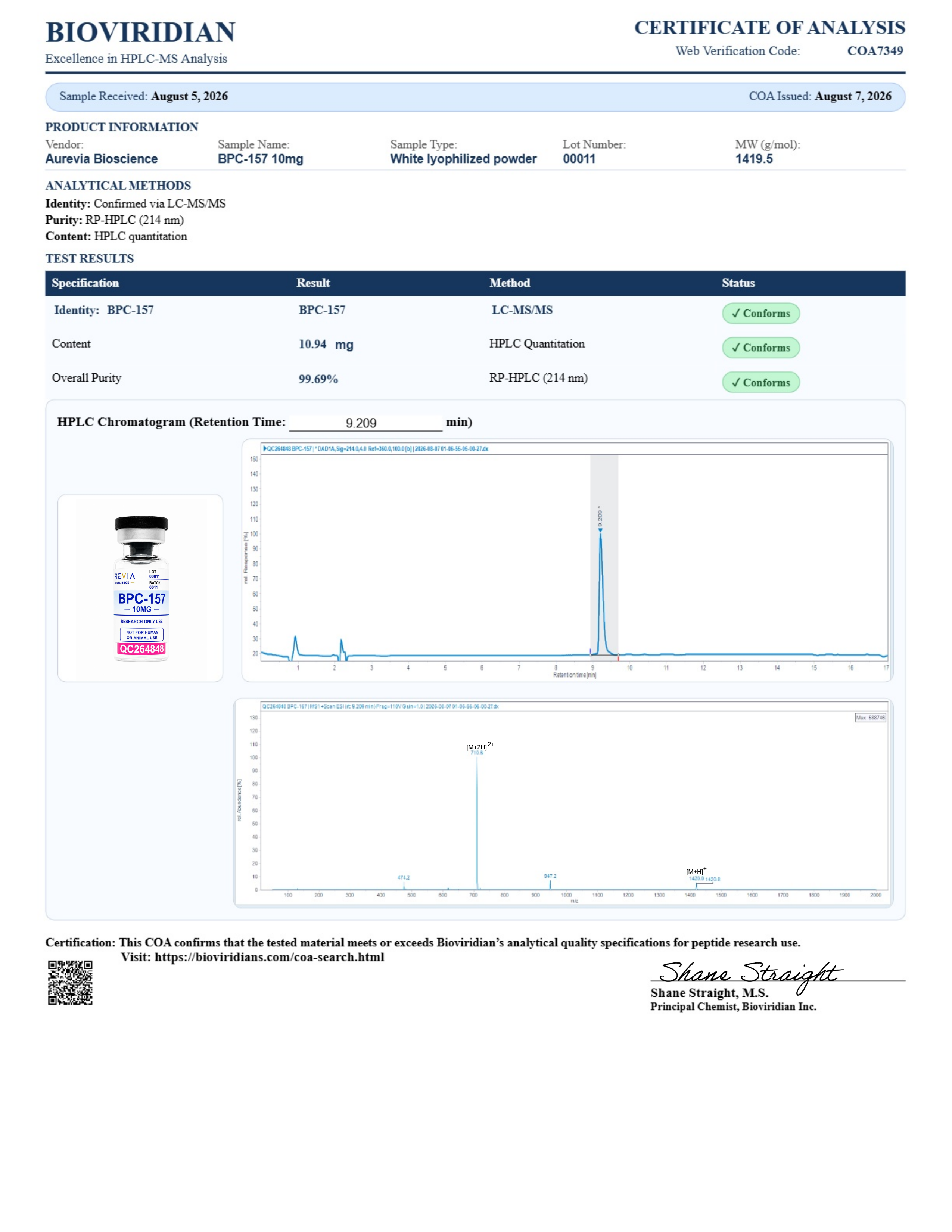This screenshot has height=1232, width=952.
Task: Click sample type White lyophilized powder
Action: pos(463,159)
